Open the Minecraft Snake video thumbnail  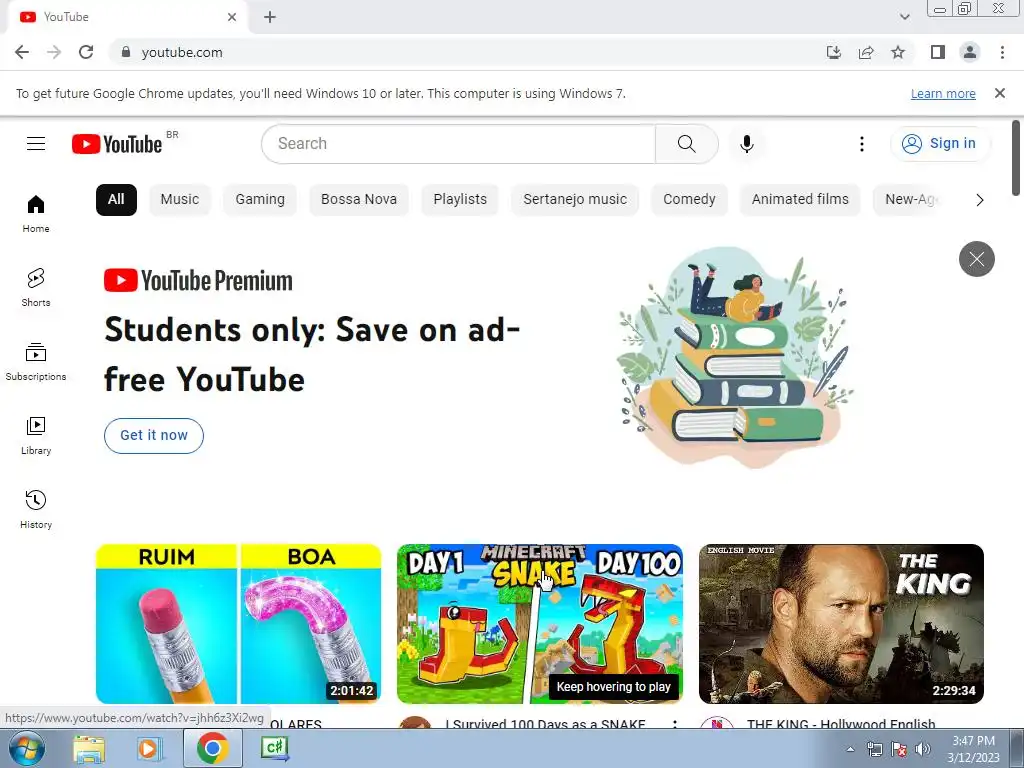tap(539, 624)
